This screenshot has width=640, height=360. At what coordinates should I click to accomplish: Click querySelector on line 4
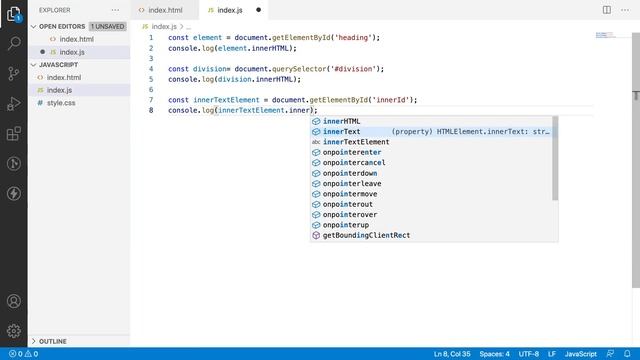click(x=299, y=69)
